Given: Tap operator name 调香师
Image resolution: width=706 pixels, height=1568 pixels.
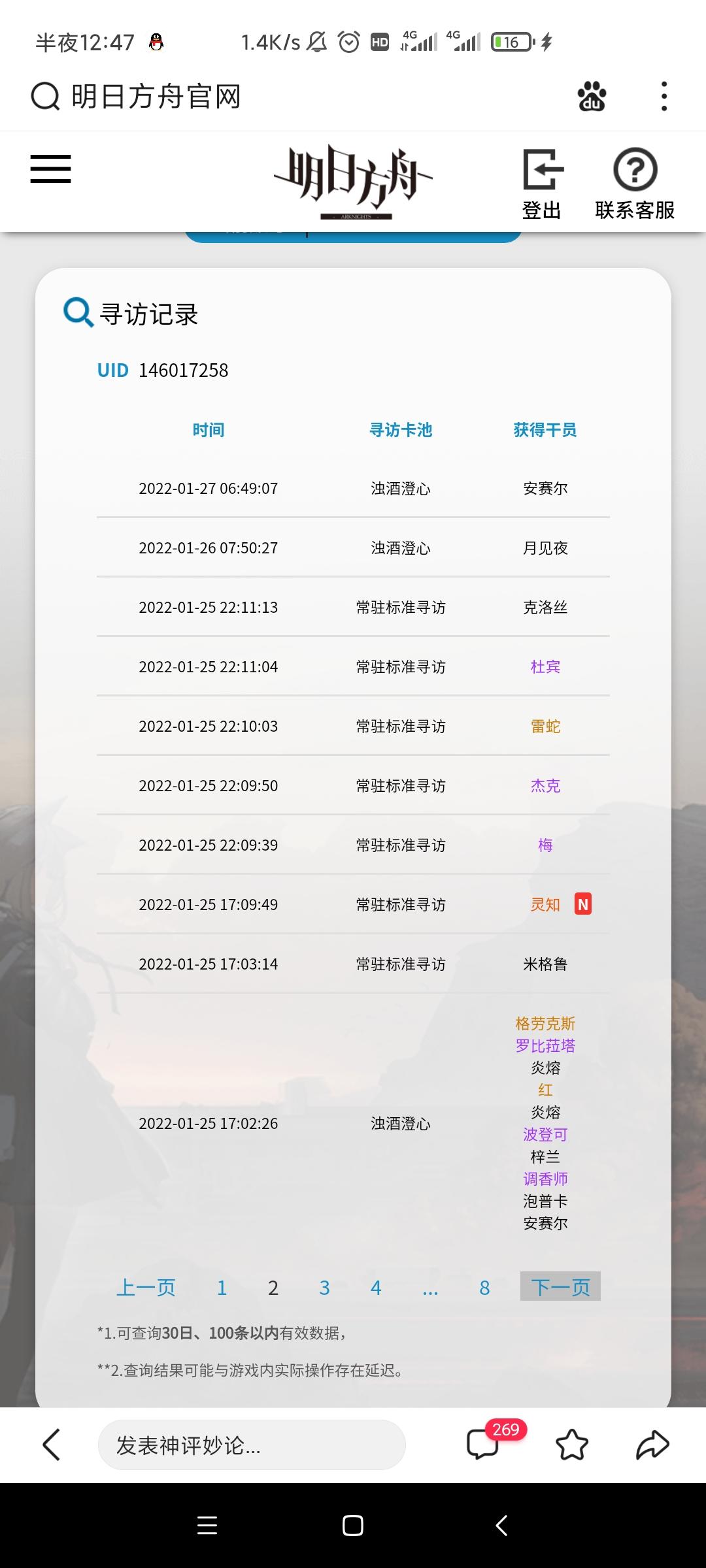Looking at the screenshot, I should (x=545, y=1179).
